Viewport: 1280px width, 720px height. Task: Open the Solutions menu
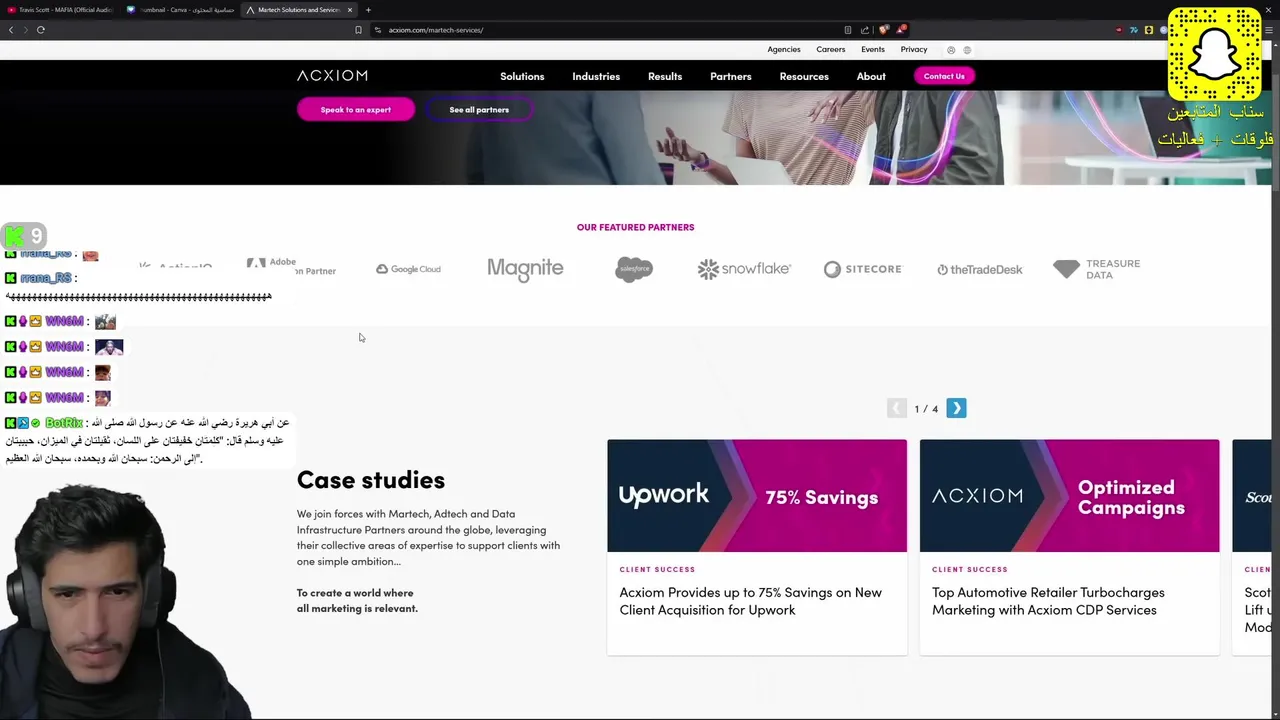click(522, 76)
